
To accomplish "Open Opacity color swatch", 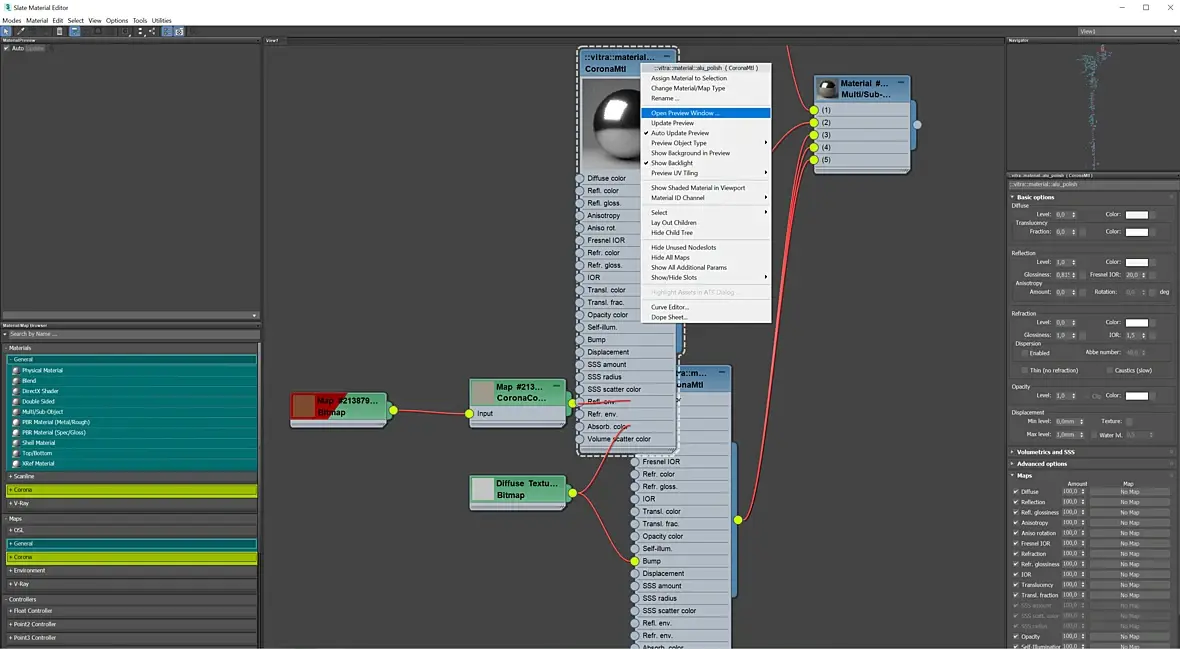I will (x=1136, y=396).
